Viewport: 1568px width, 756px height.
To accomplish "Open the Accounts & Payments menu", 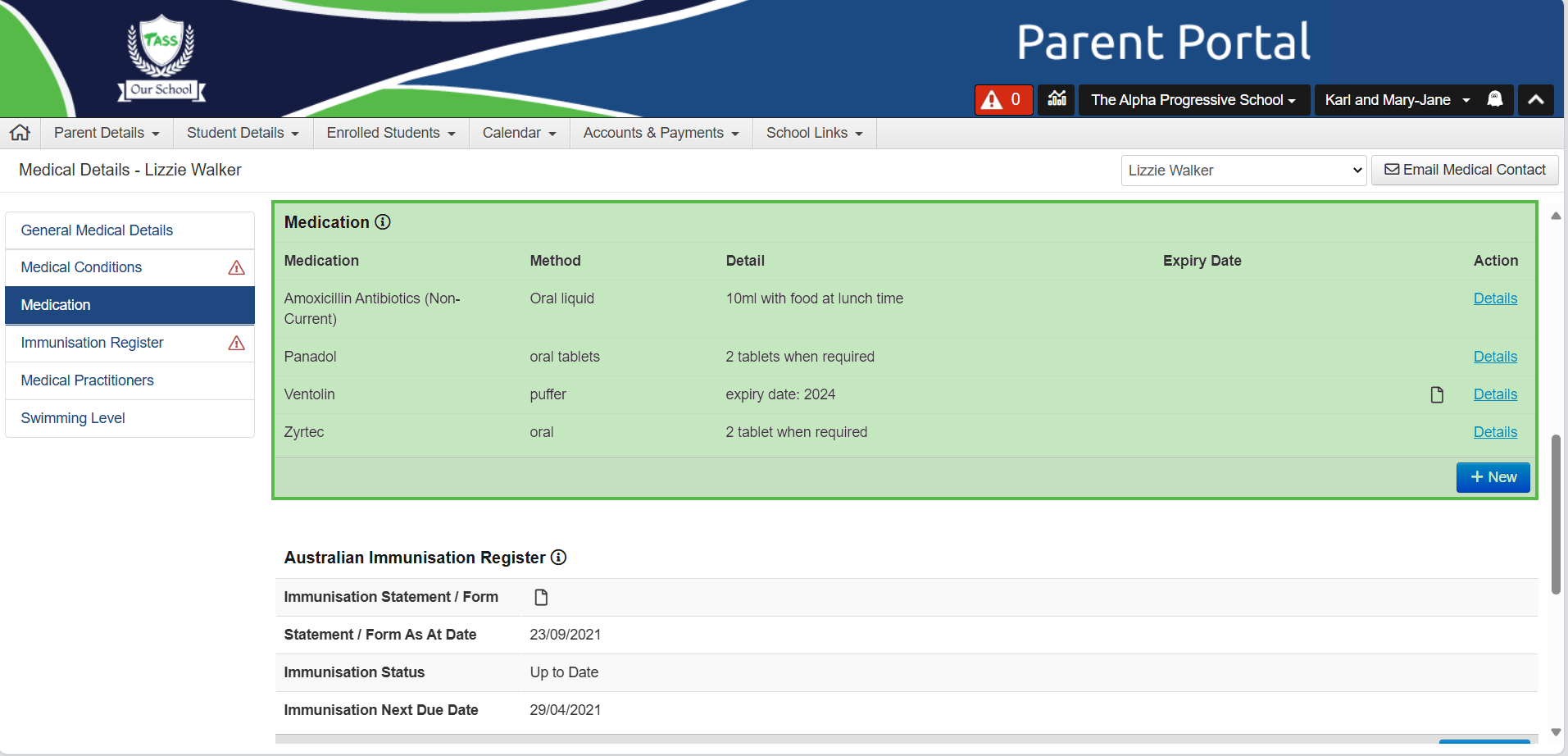I will click(661, 133).
